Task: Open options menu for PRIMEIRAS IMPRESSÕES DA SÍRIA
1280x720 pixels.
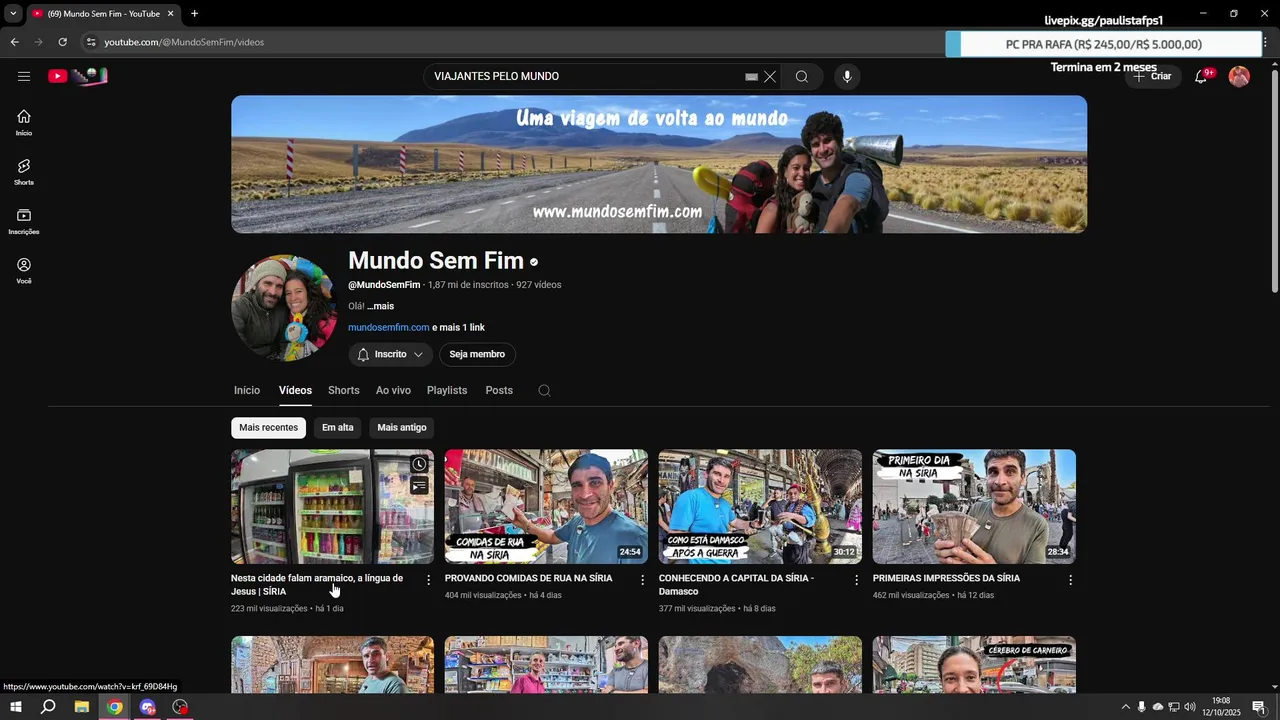Action: click(1071, 580)
